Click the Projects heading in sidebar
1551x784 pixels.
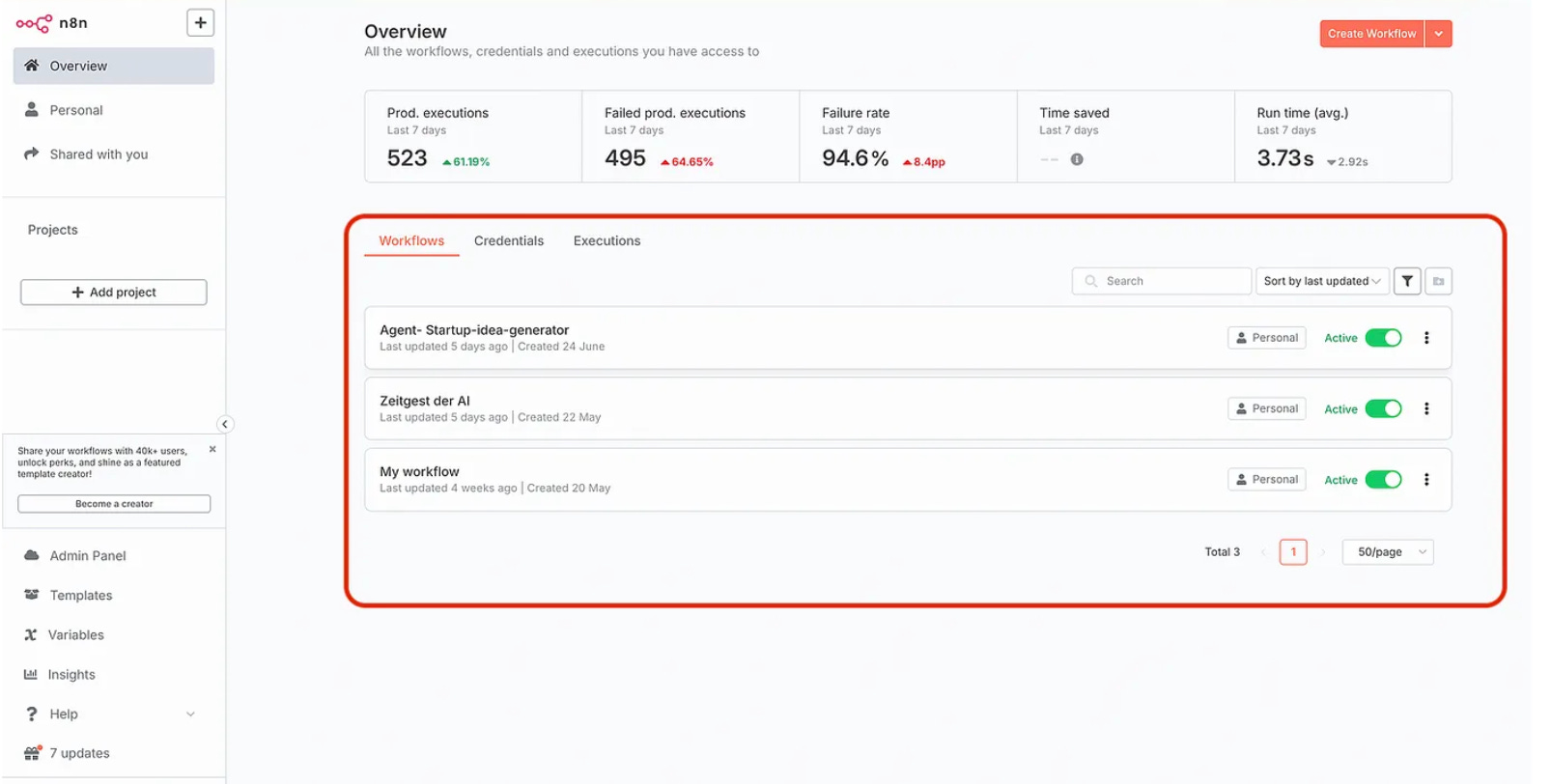tap(53, 230)
